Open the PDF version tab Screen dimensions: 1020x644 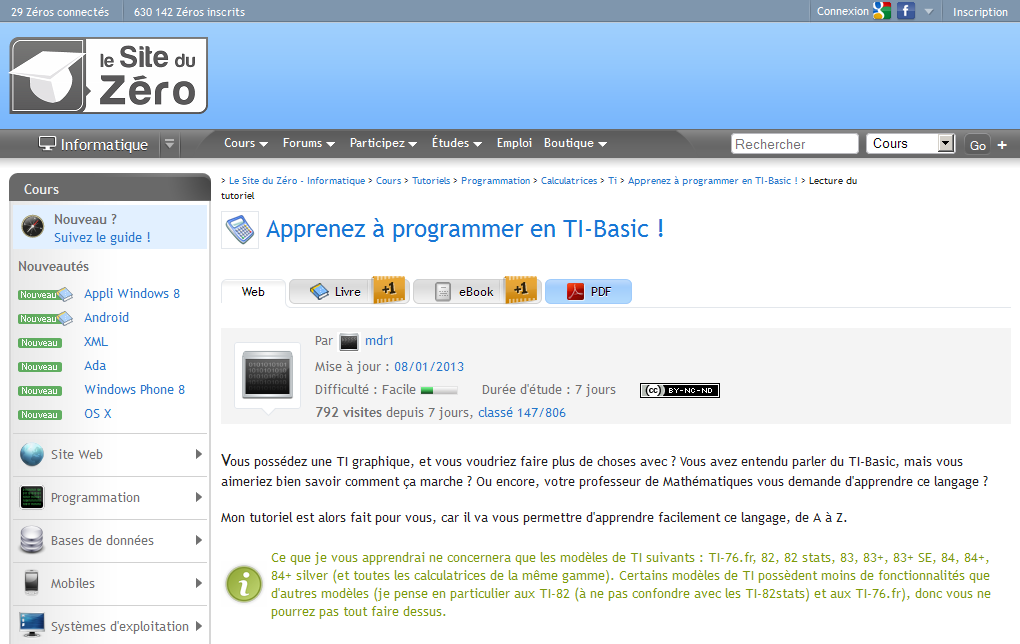588,291
